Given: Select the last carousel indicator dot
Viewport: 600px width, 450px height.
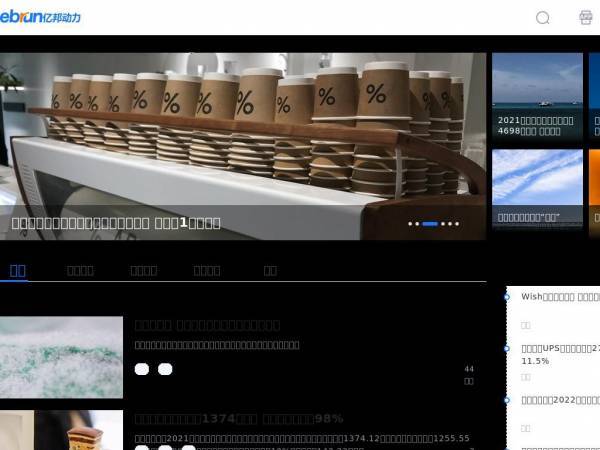Looking at the screenshot, I should (x=457, y=224).
